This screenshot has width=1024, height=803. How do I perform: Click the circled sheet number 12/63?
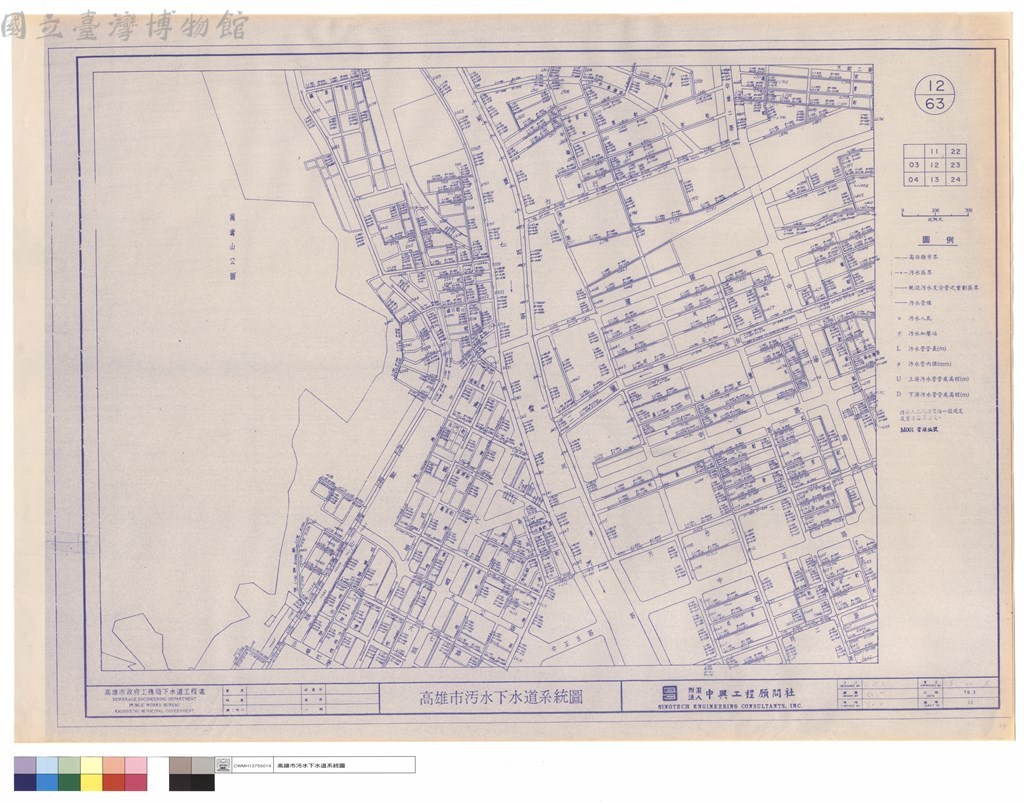(935, 94)
